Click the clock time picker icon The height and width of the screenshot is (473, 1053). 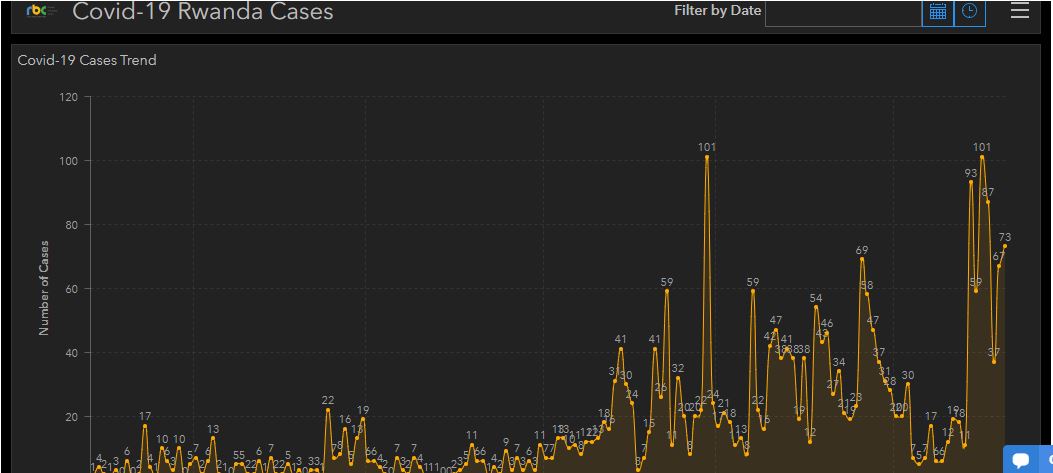pos(969,12)
